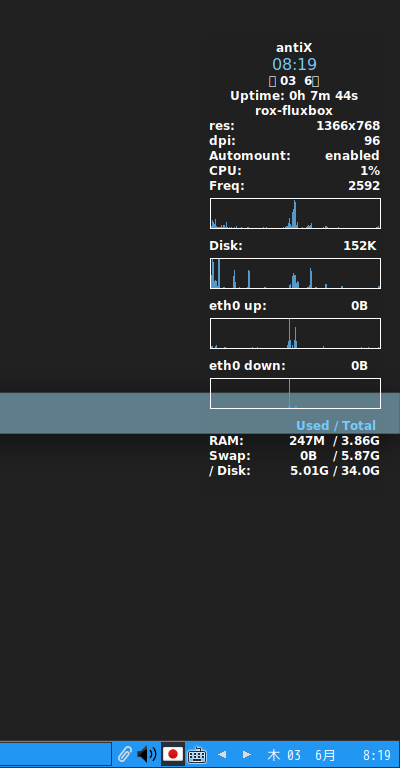Click the RAM 247M / 3.86G line
The height and width of the screenshot is (768, 400).
coord(294,441)
